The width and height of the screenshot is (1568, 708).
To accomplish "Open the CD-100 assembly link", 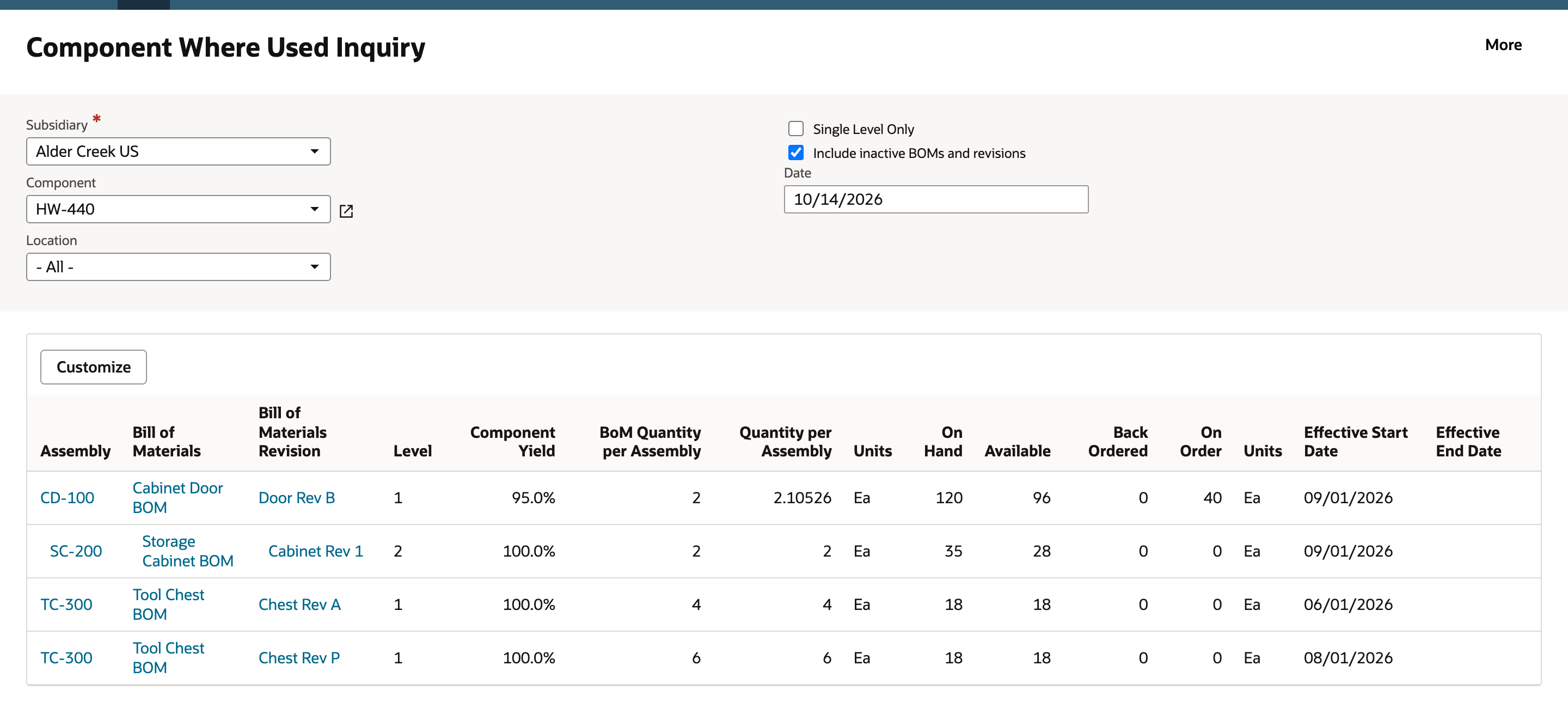I will click(67, 498).
